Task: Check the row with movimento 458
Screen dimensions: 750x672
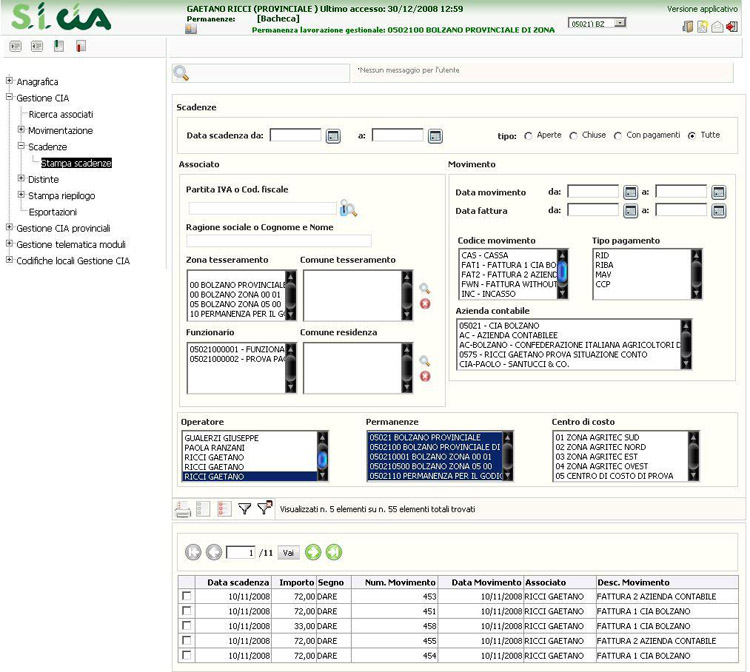Action: 187,626
